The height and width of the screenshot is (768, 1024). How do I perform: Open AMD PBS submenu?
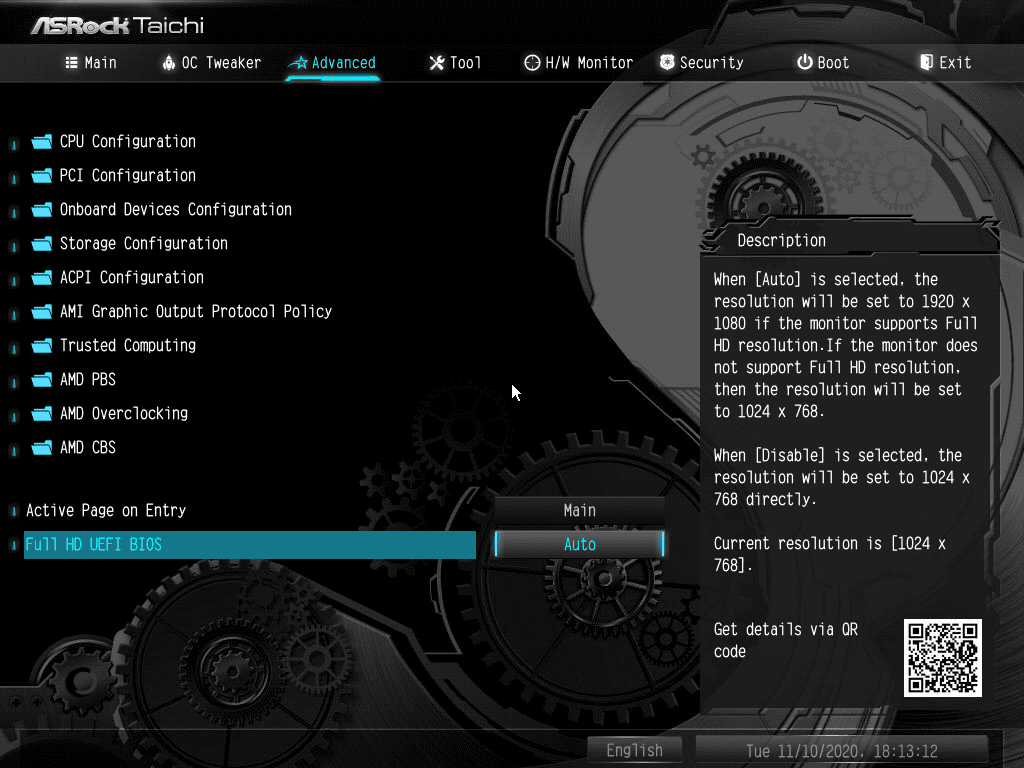click(x=88, y=379)
